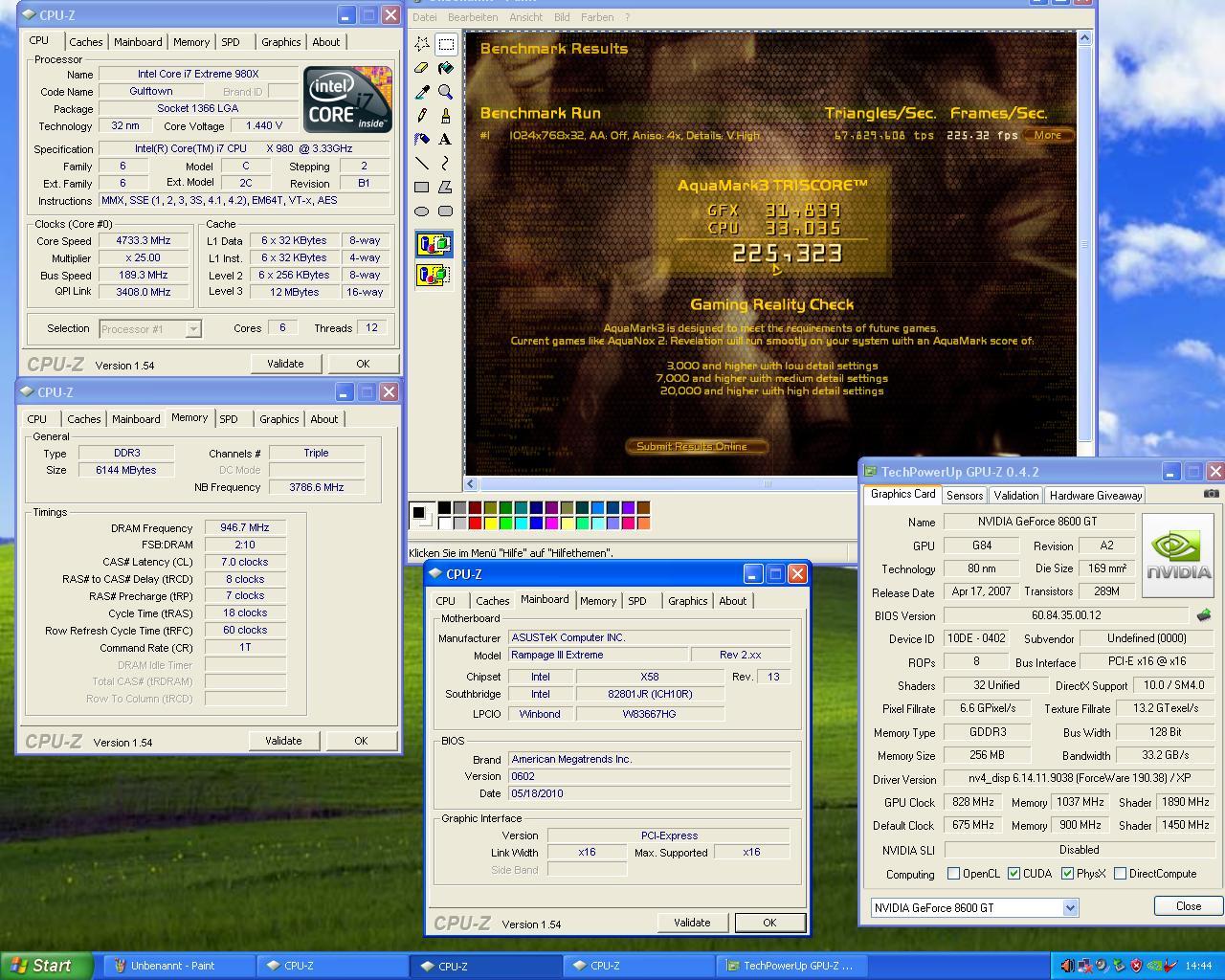Select the Polygon shape tool
Image resolution: width=1225 pixels, height=980 pixels.
pos(446,188)
